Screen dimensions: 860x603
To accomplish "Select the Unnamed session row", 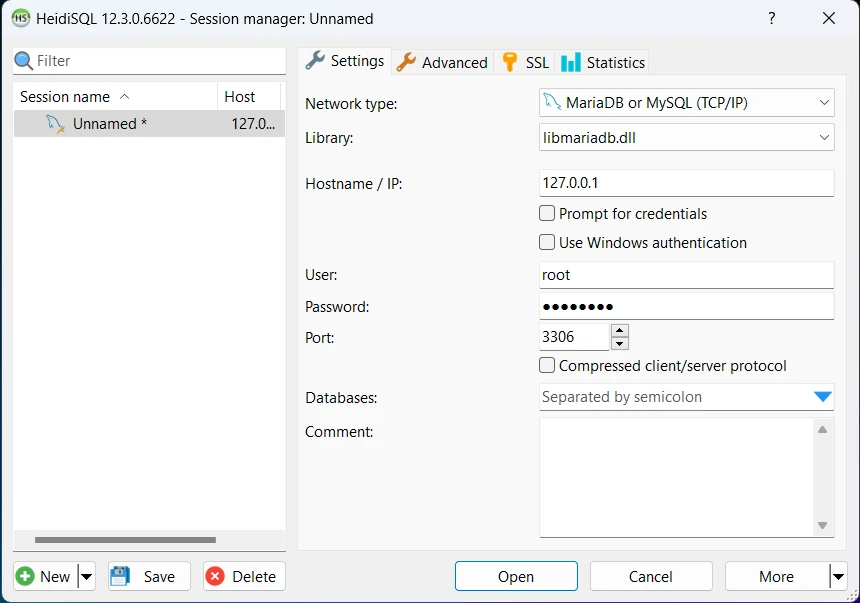I will (149, 123).
